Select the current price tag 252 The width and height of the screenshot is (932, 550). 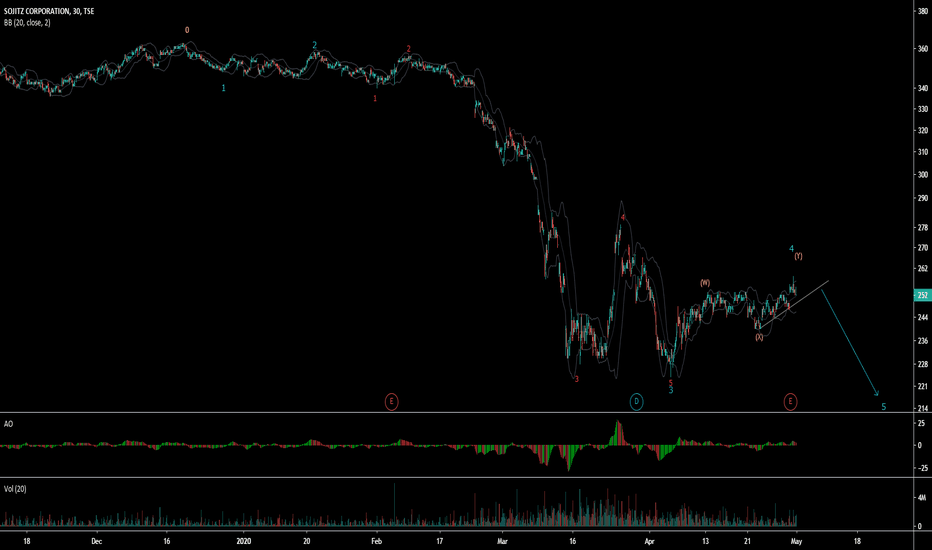[922, 295]
